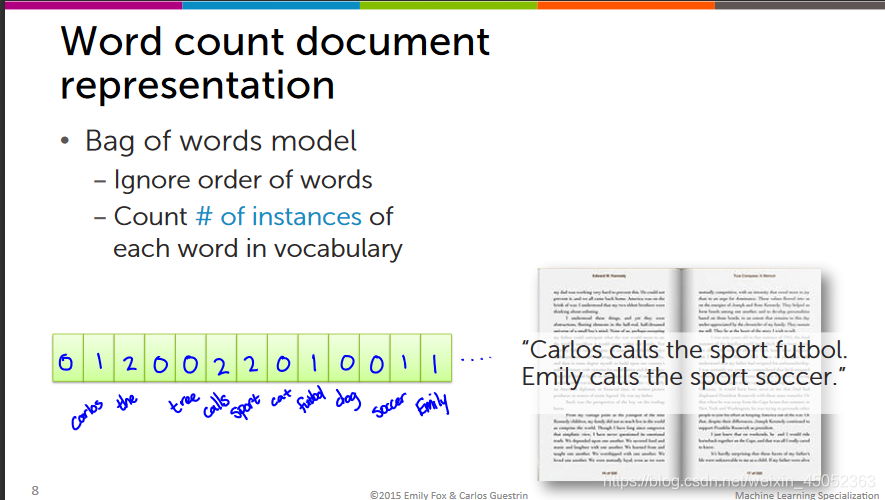
Task: Click the handwritten label "futbol"
Action: pyautogui.click(x=312, y=399)
